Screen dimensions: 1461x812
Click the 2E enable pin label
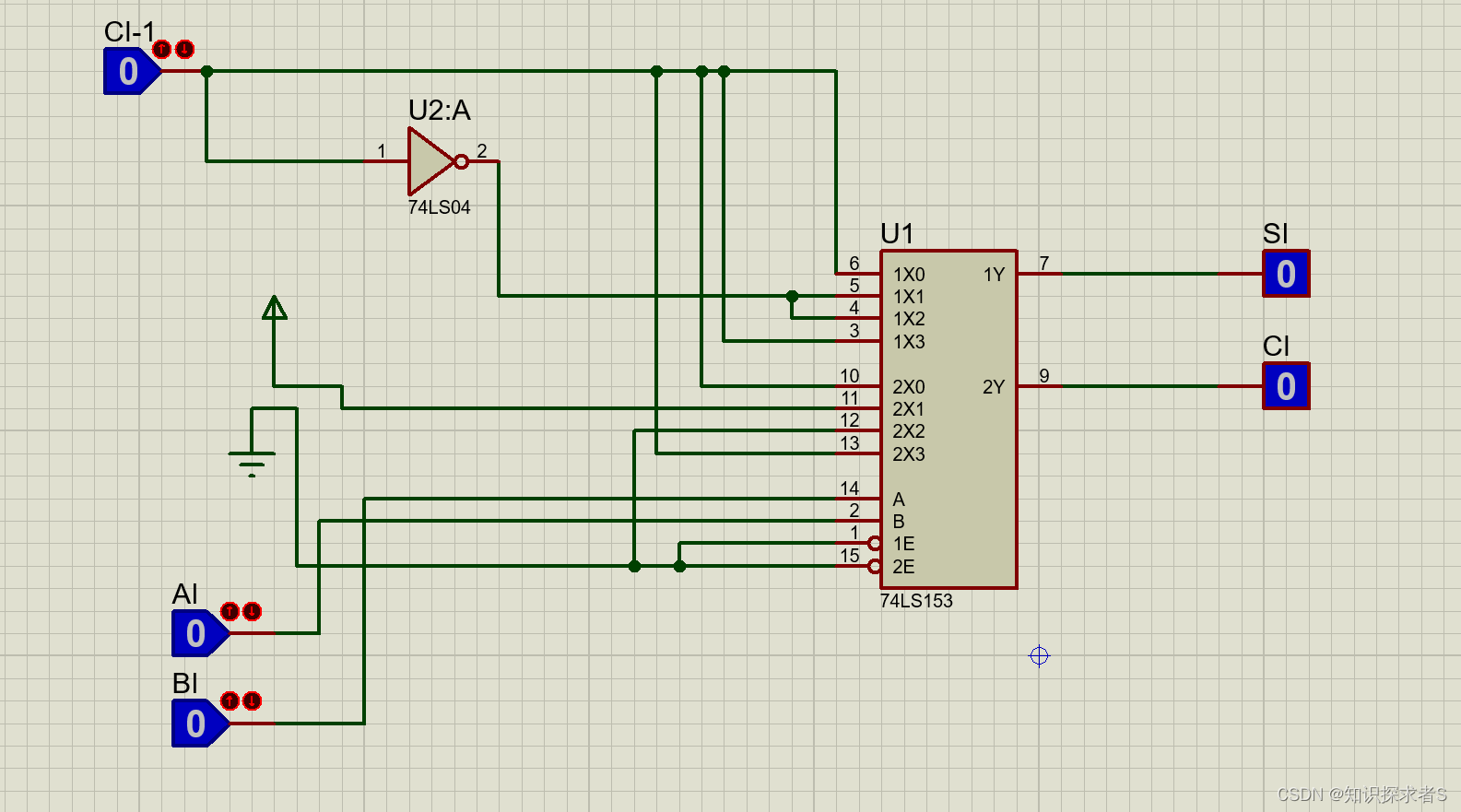903,567
